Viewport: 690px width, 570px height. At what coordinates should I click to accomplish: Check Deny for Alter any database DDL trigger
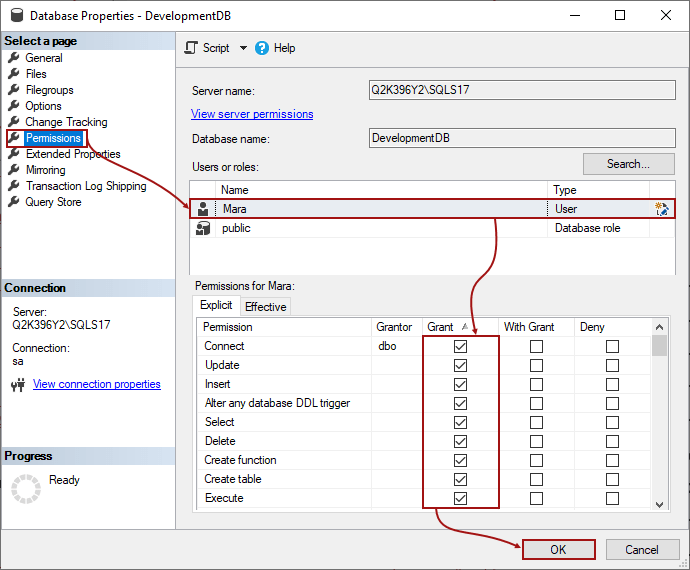(x=612, y=403)
